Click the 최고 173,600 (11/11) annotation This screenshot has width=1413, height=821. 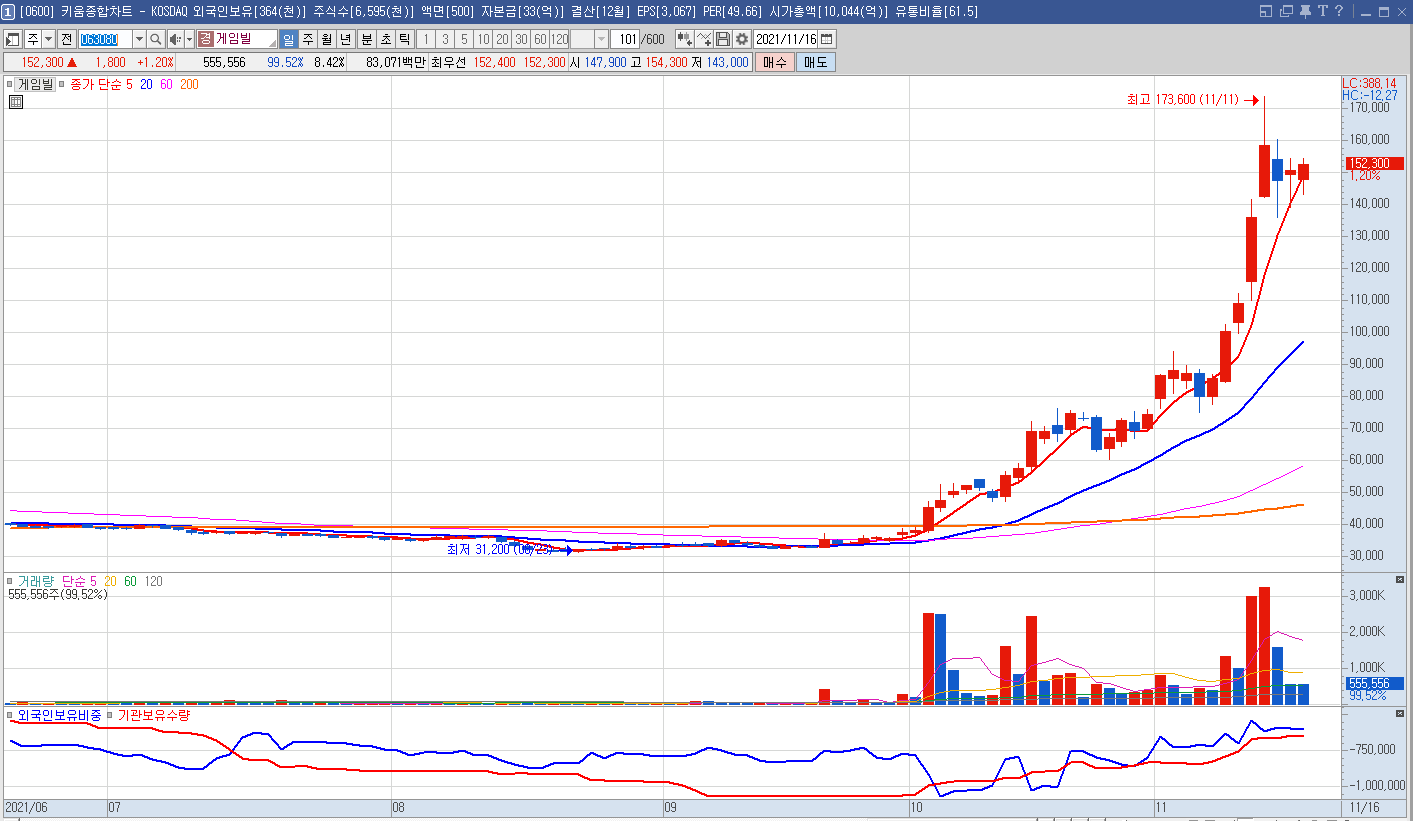[1182, 100]
